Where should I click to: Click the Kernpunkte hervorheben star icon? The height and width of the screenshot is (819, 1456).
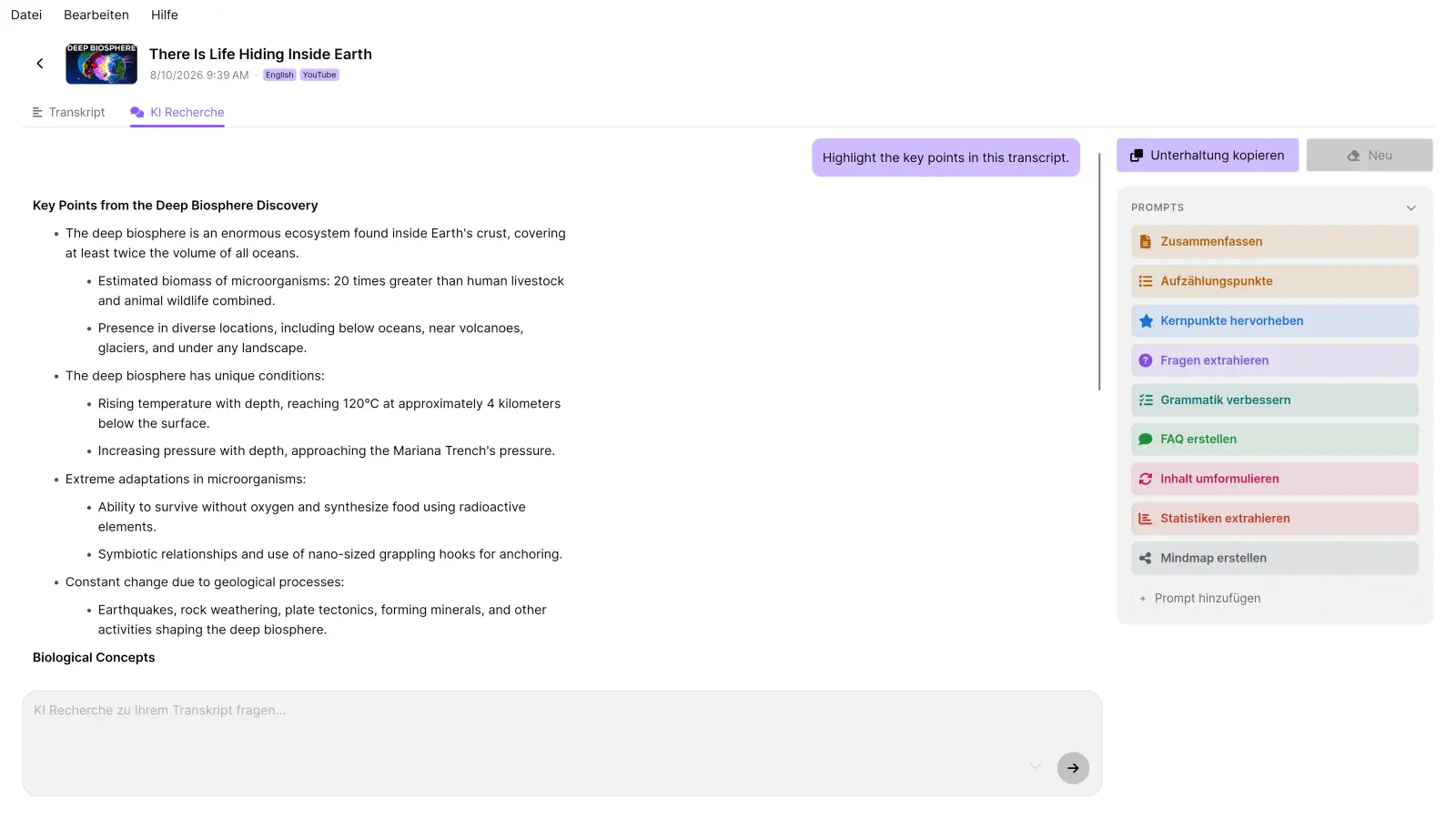[1146, 321]
